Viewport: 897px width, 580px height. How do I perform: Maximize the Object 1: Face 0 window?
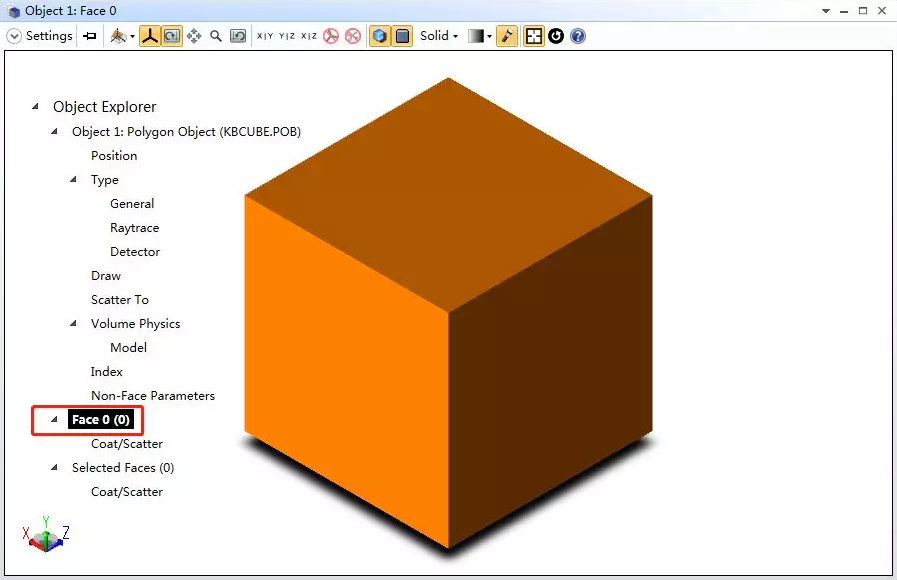[x=863, y=11]
